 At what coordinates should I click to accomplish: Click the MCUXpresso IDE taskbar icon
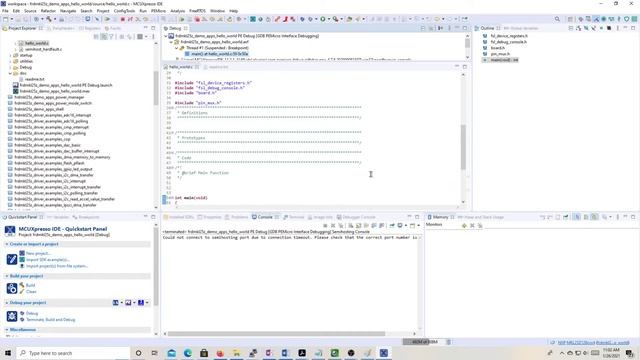(x=384, y=353)
